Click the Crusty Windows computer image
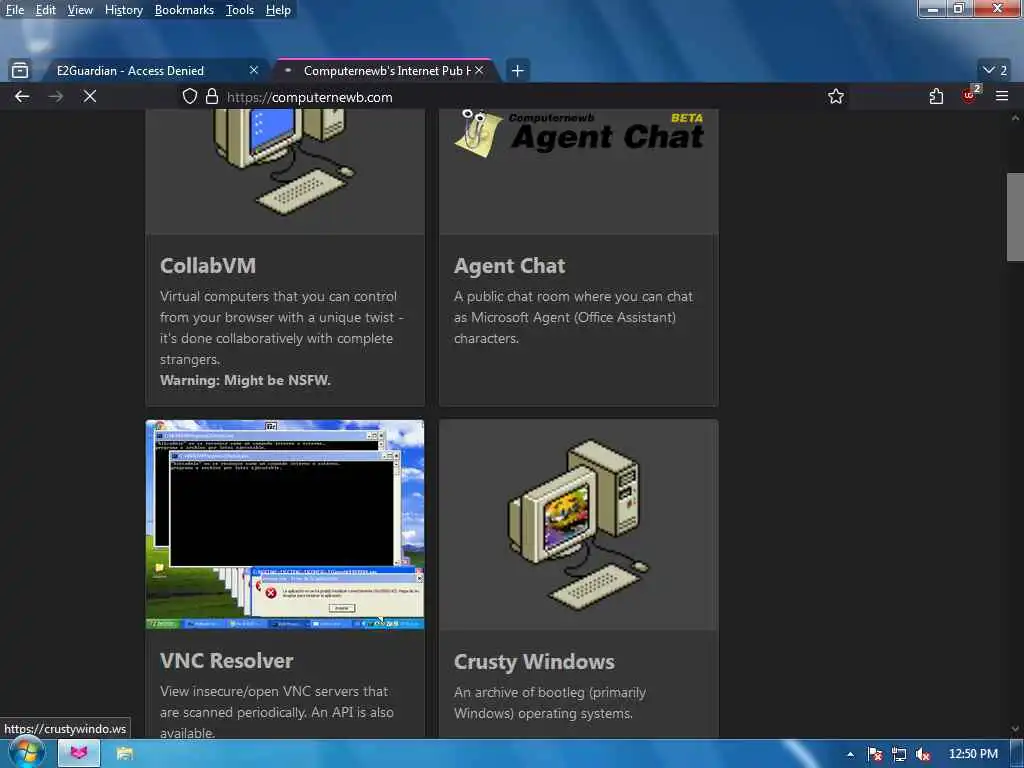 pyautogui.click(x=579, y=524)
